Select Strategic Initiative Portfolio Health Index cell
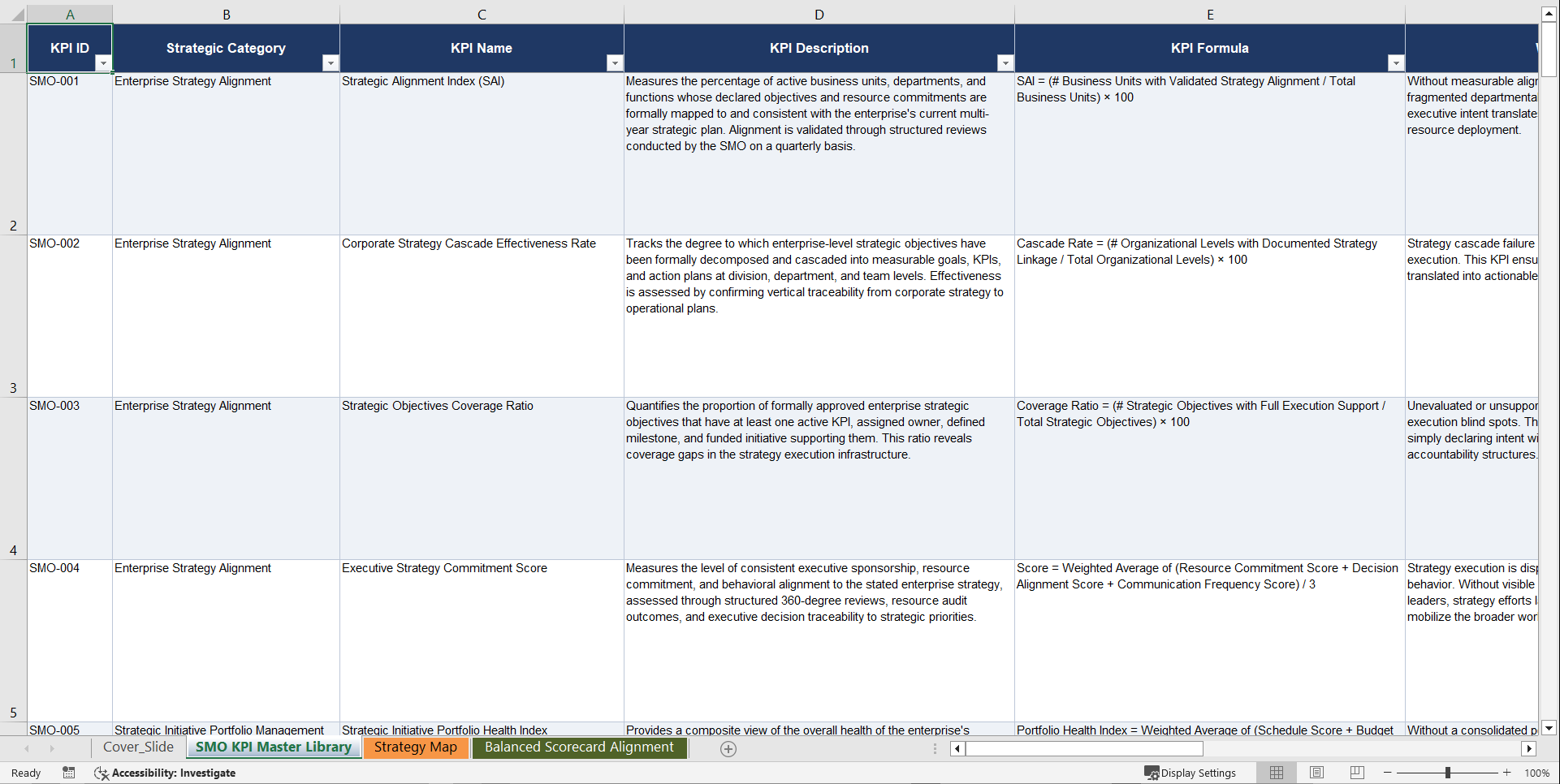Viewport: 1560px width, 784px height. tap(482, 730)
